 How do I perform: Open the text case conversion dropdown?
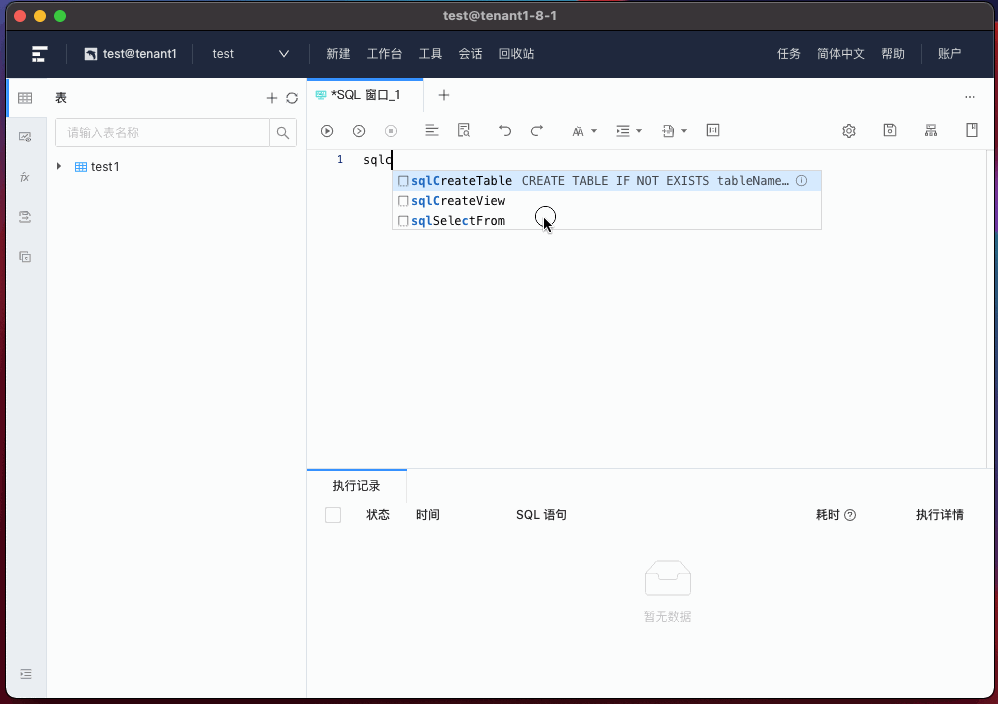point(584,131)
